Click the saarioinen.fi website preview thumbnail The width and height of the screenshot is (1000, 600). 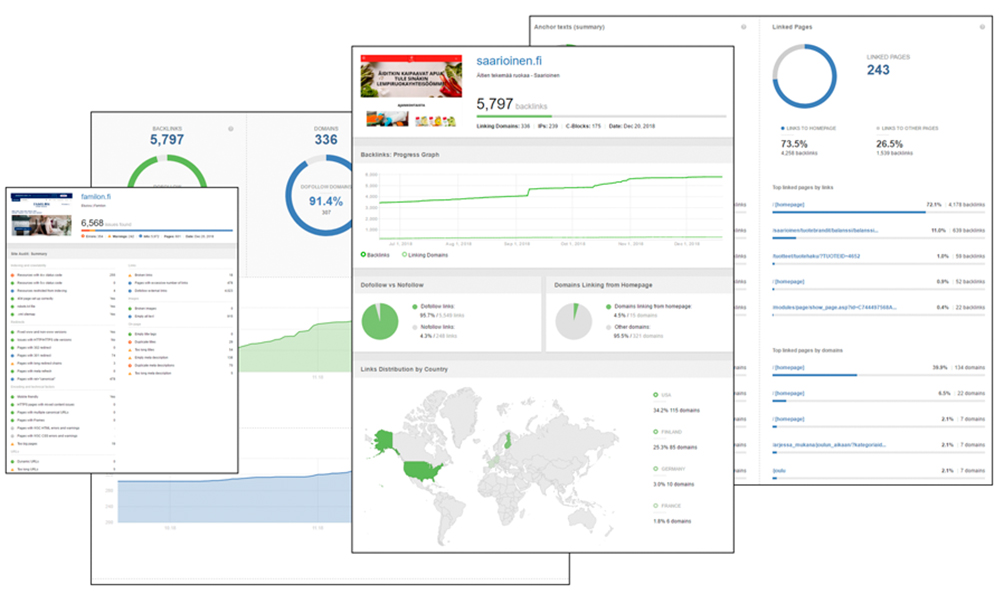(x=411, y=91)
